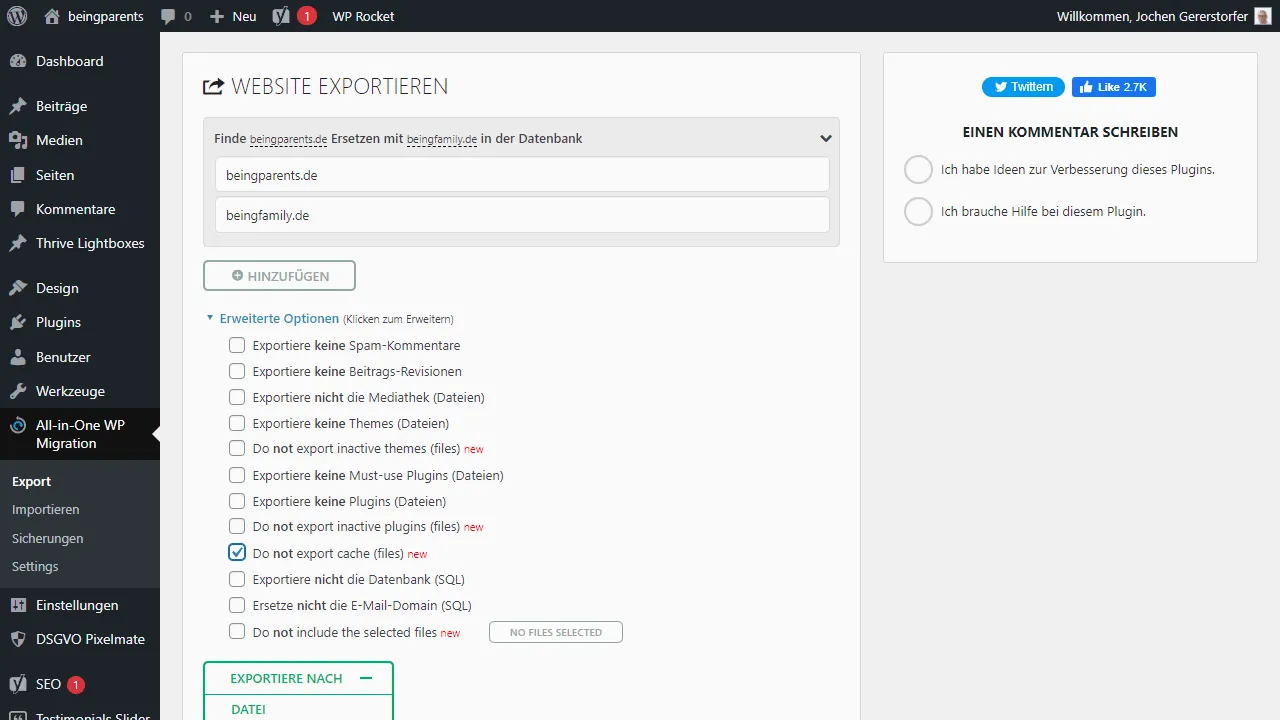Click the SEO notification badge in sidebar

(76, 685)
